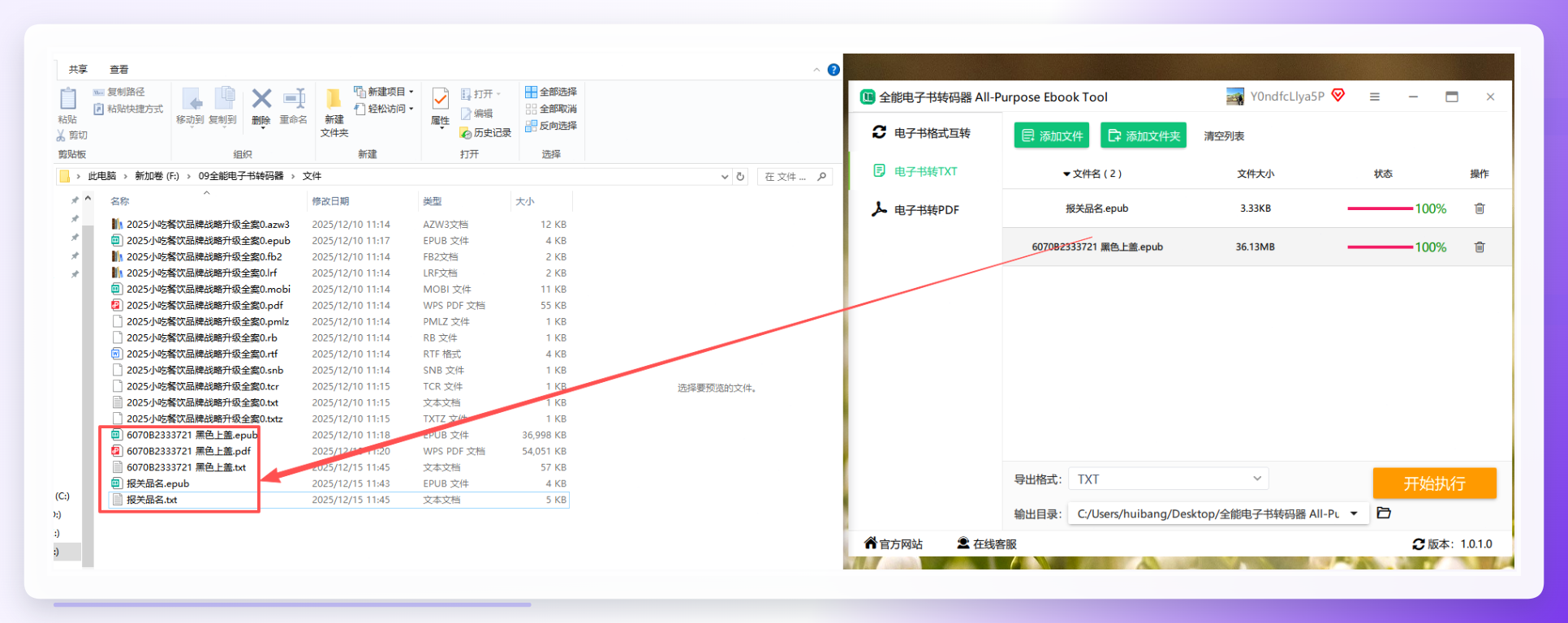
Task: Open the 官方网站 link
Action: [x=893, y=544]
